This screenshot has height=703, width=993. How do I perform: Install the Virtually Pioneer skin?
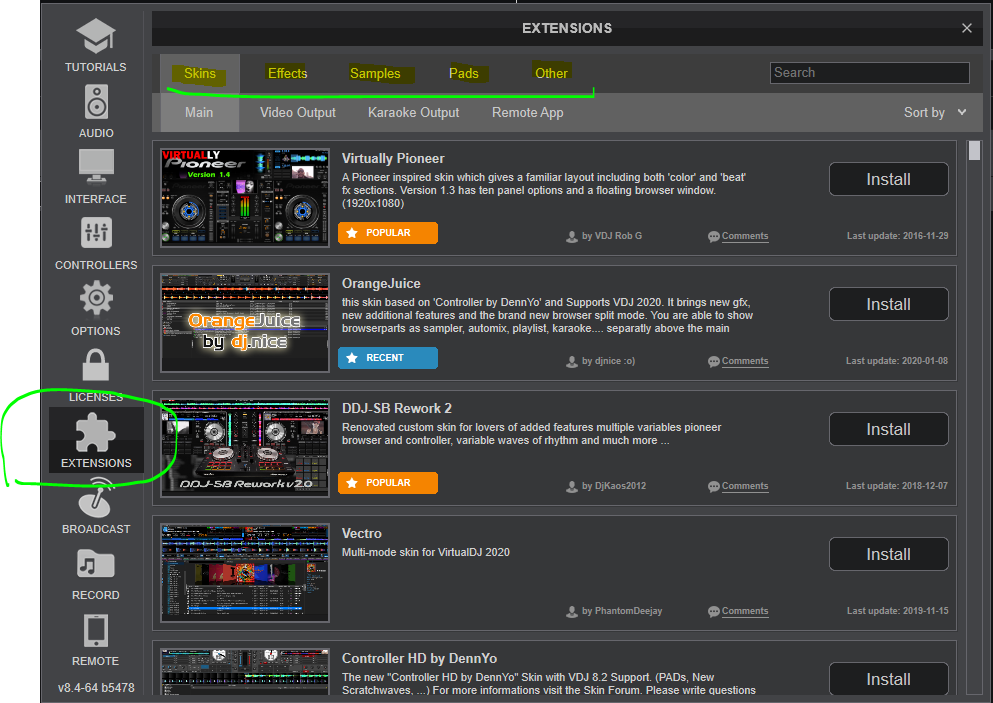(889, 179)
